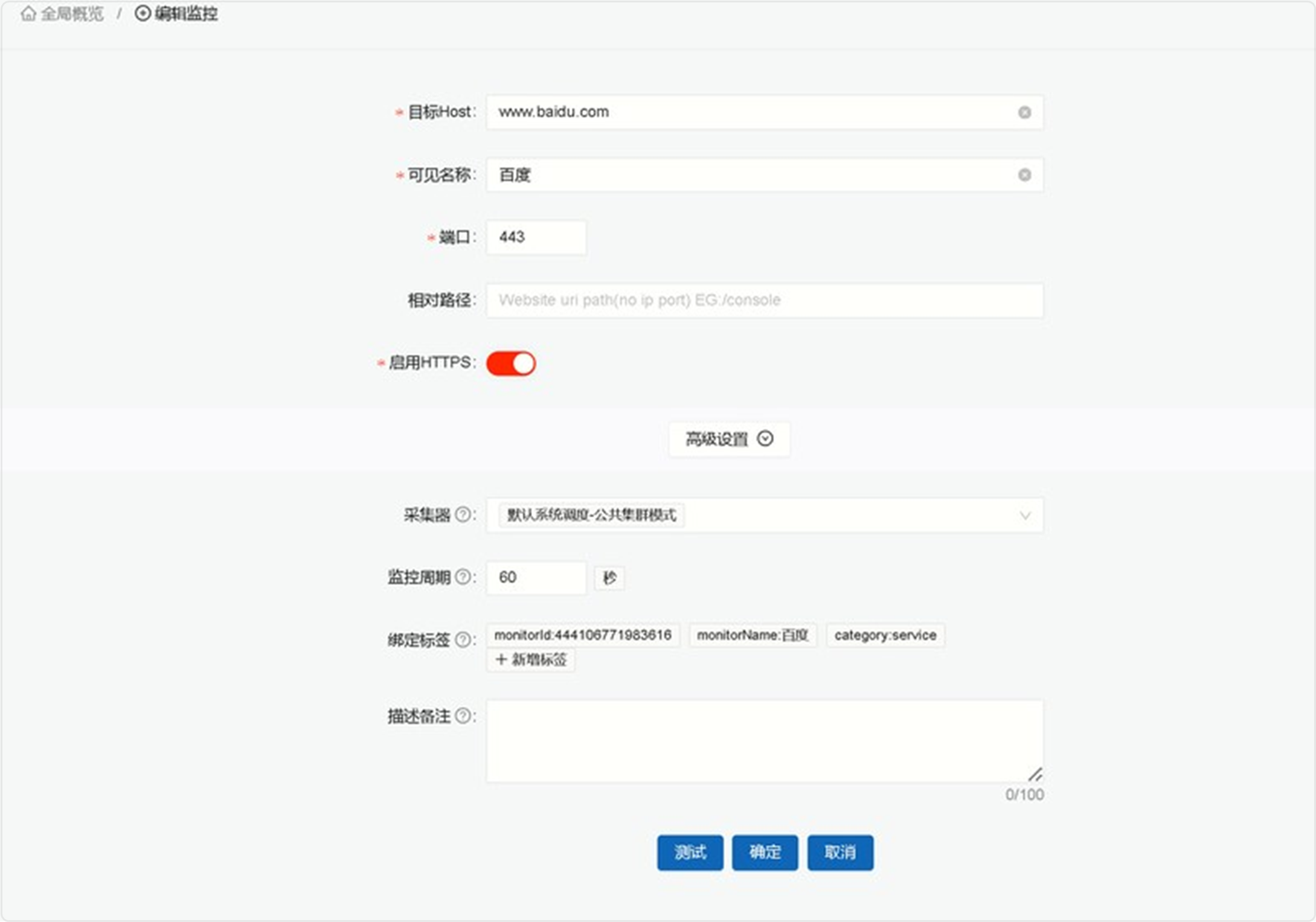Add a new tag via 新增标签
Image resolution: width=1316 pixels, height=922 pixels.
(530, 660)
